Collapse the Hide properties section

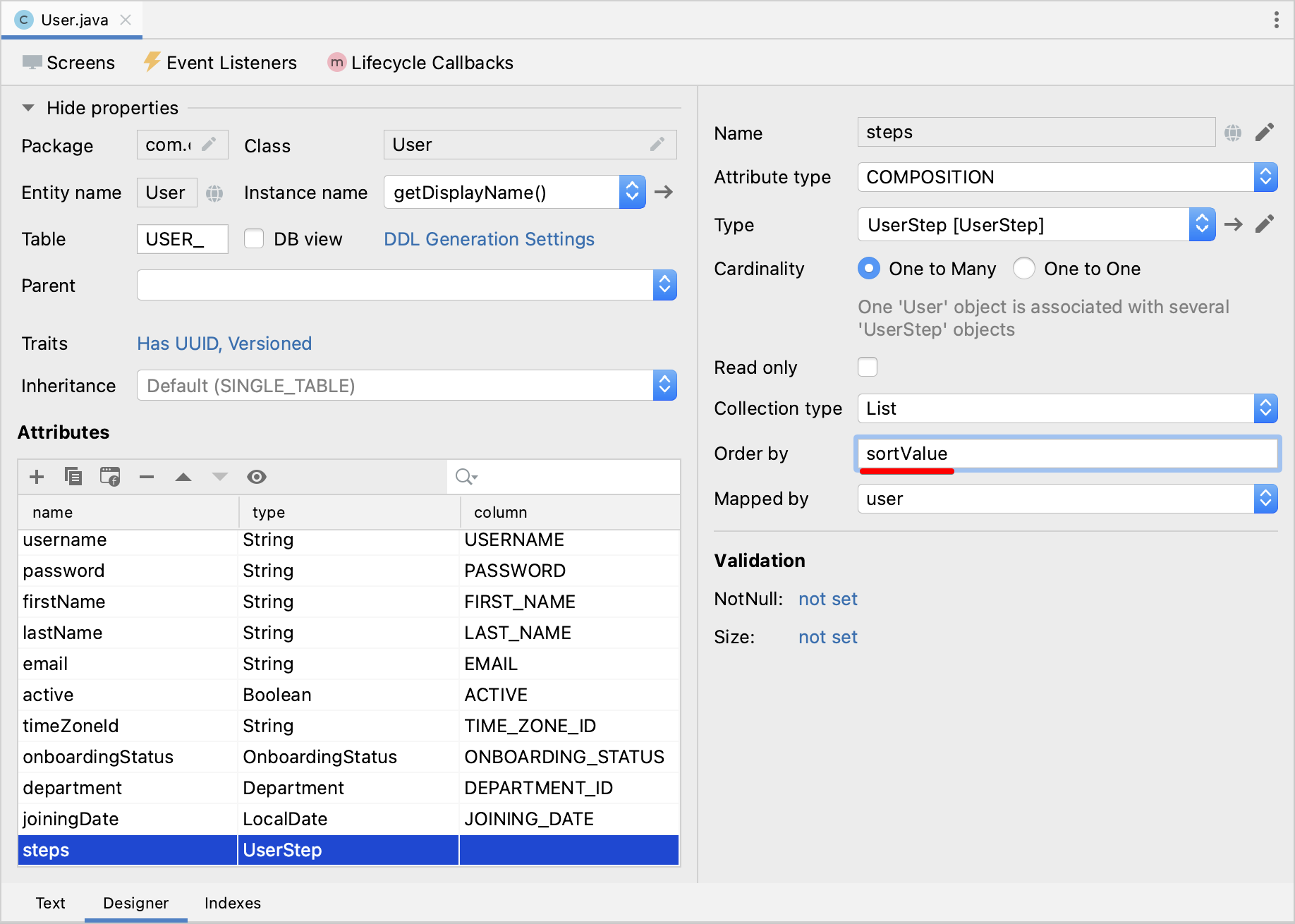click(x=28, y=108)
